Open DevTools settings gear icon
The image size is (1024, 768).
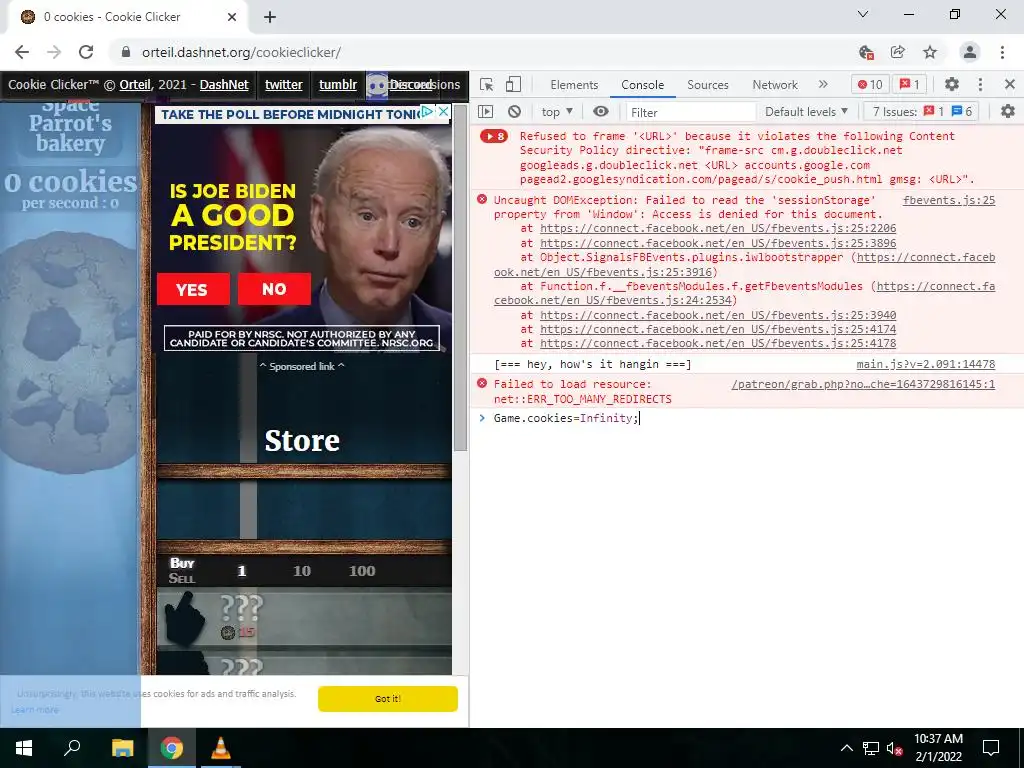click(x=952, y=84)
